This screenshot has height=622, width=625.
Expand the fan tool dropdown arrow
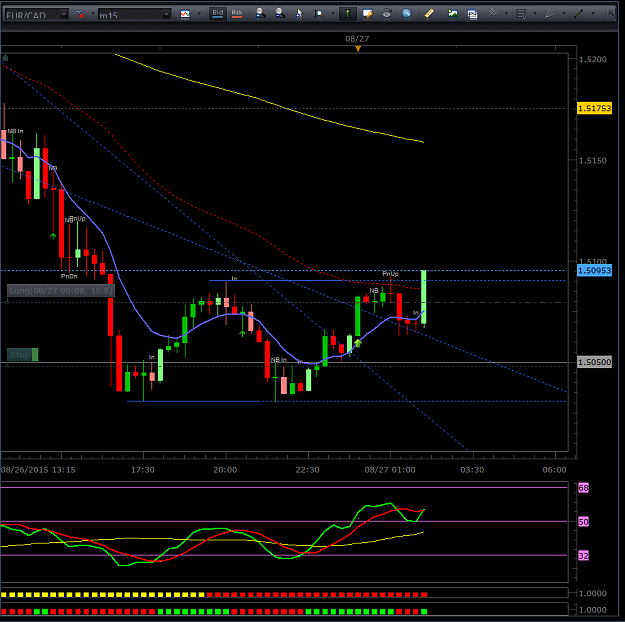tap(564, 14)
